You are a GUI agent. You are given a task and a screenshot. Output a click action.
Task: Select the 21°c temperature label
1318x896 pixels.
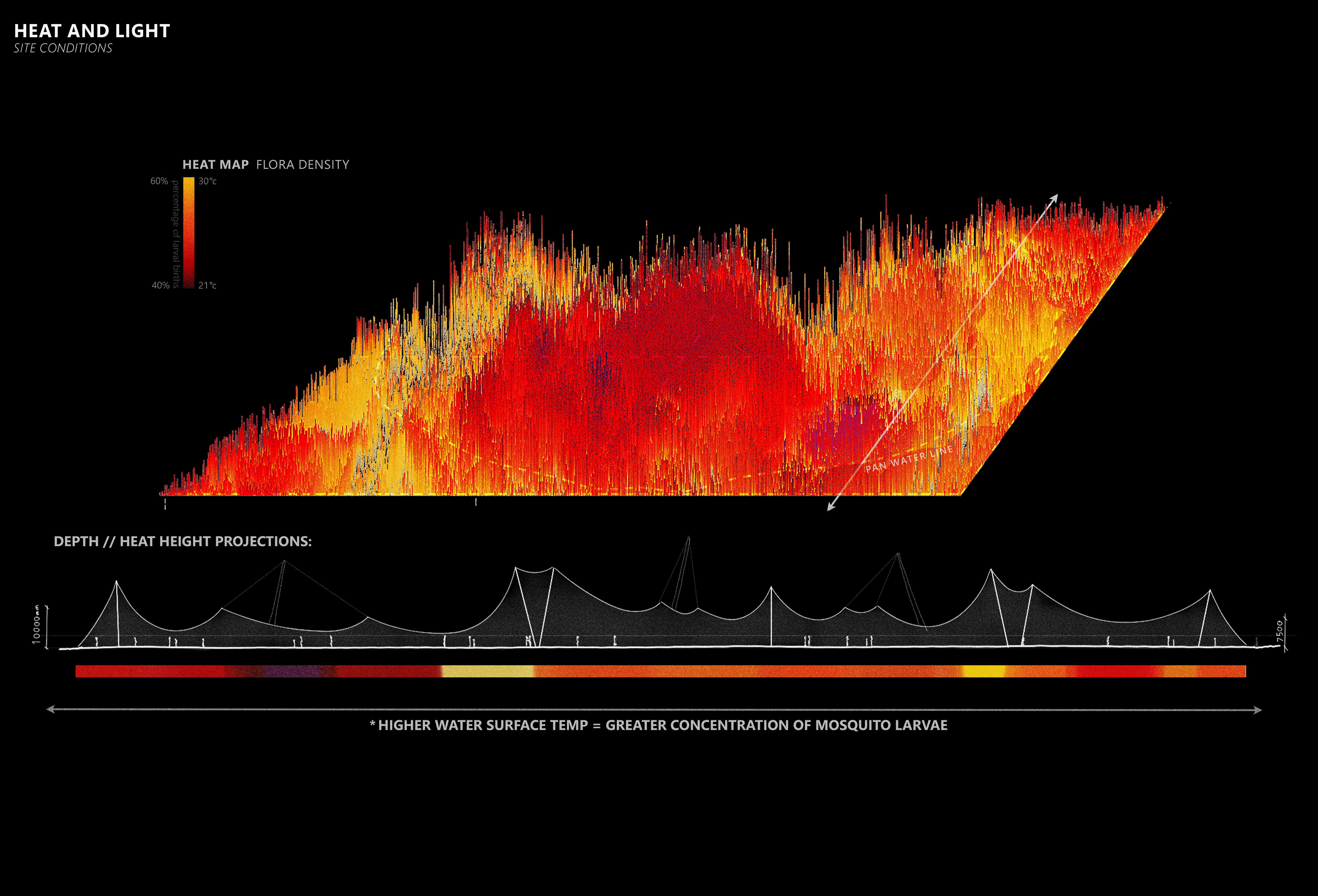(208, 285)
